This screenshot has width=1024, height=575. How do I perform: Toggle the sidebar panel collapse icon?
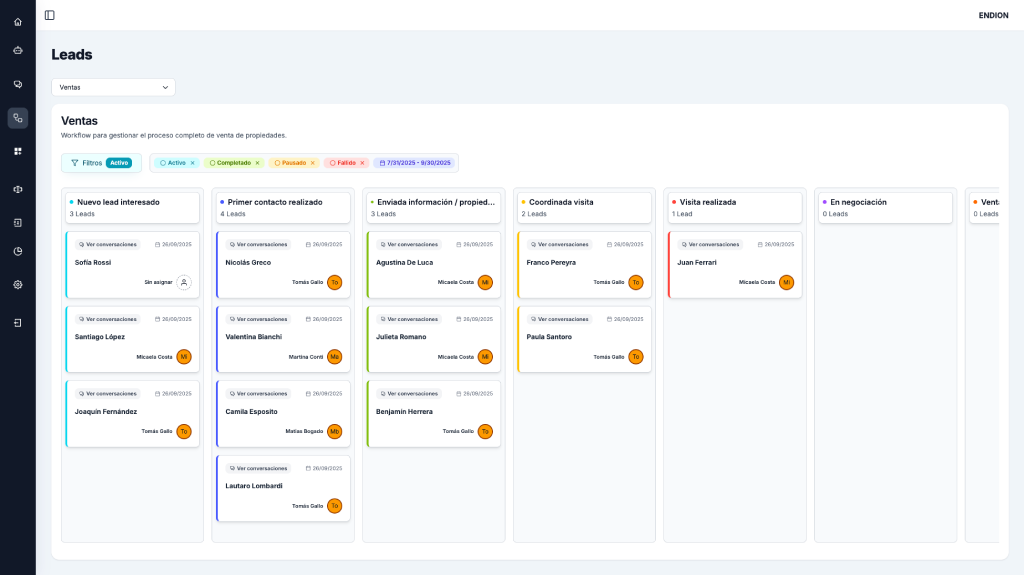point(50,15)
